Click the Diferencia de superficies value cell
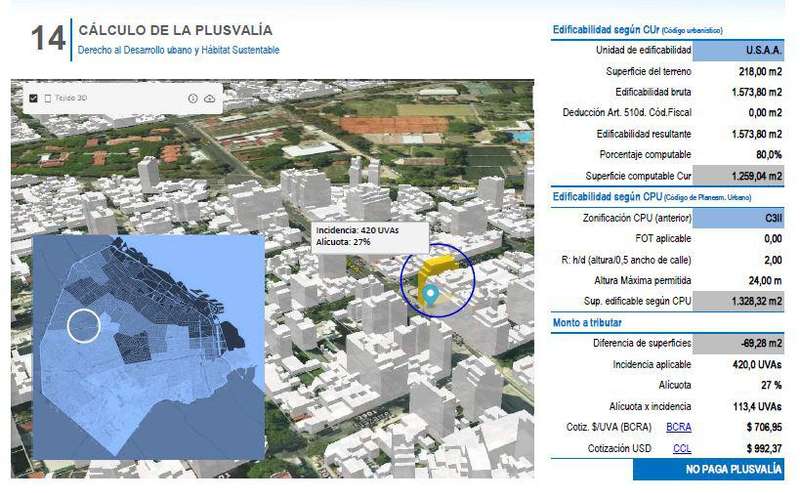Image resolution: width=800 pixels, height=493 pixels. coord(739,343)
